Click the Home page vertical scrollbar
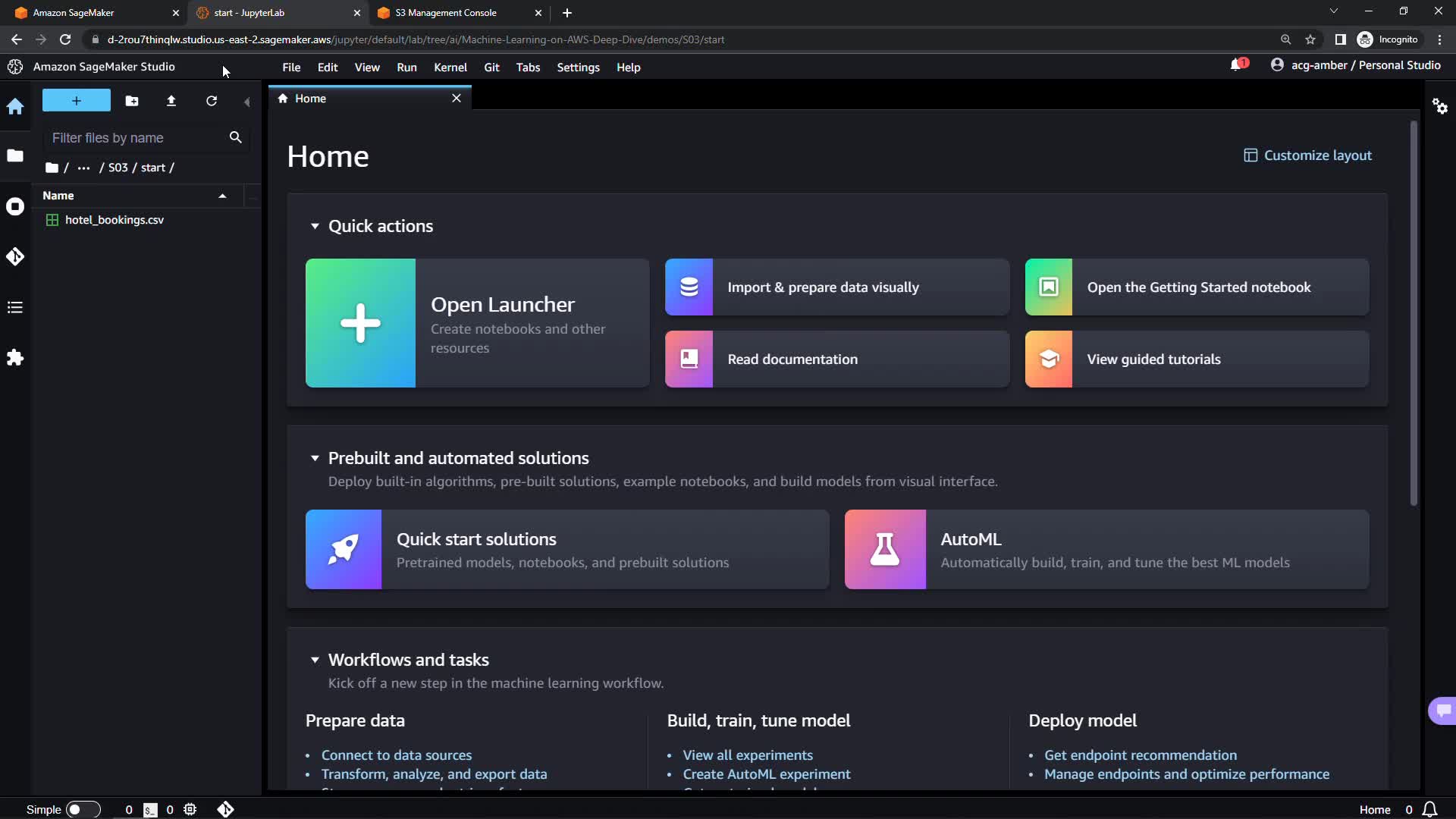The image size is (1456, 819). [x=1414, y=314]
